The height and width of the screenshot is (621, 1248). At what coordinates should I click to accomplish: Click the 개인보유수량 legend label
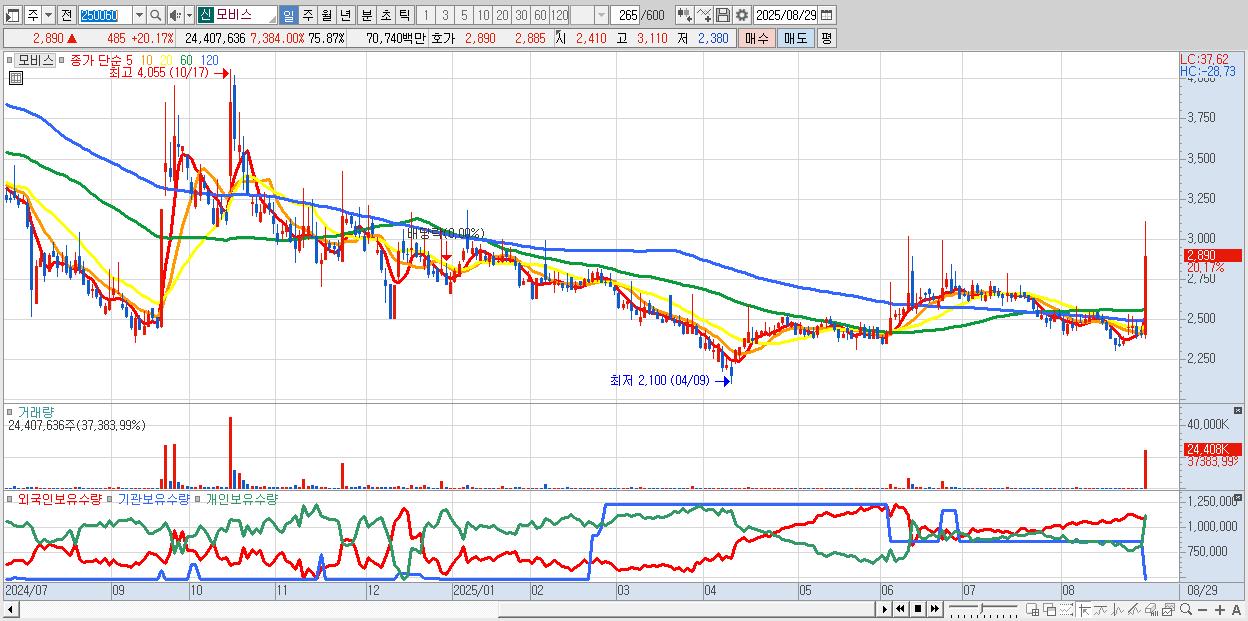point(241,498)
